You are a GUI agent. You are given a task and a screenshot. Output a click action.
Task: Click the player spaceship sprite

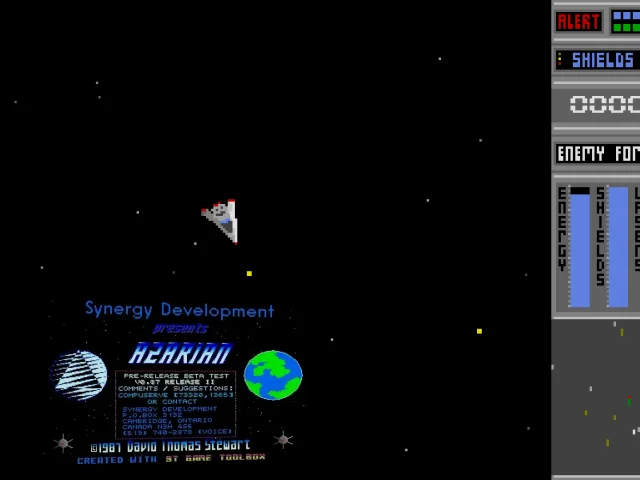coord(220,221)
